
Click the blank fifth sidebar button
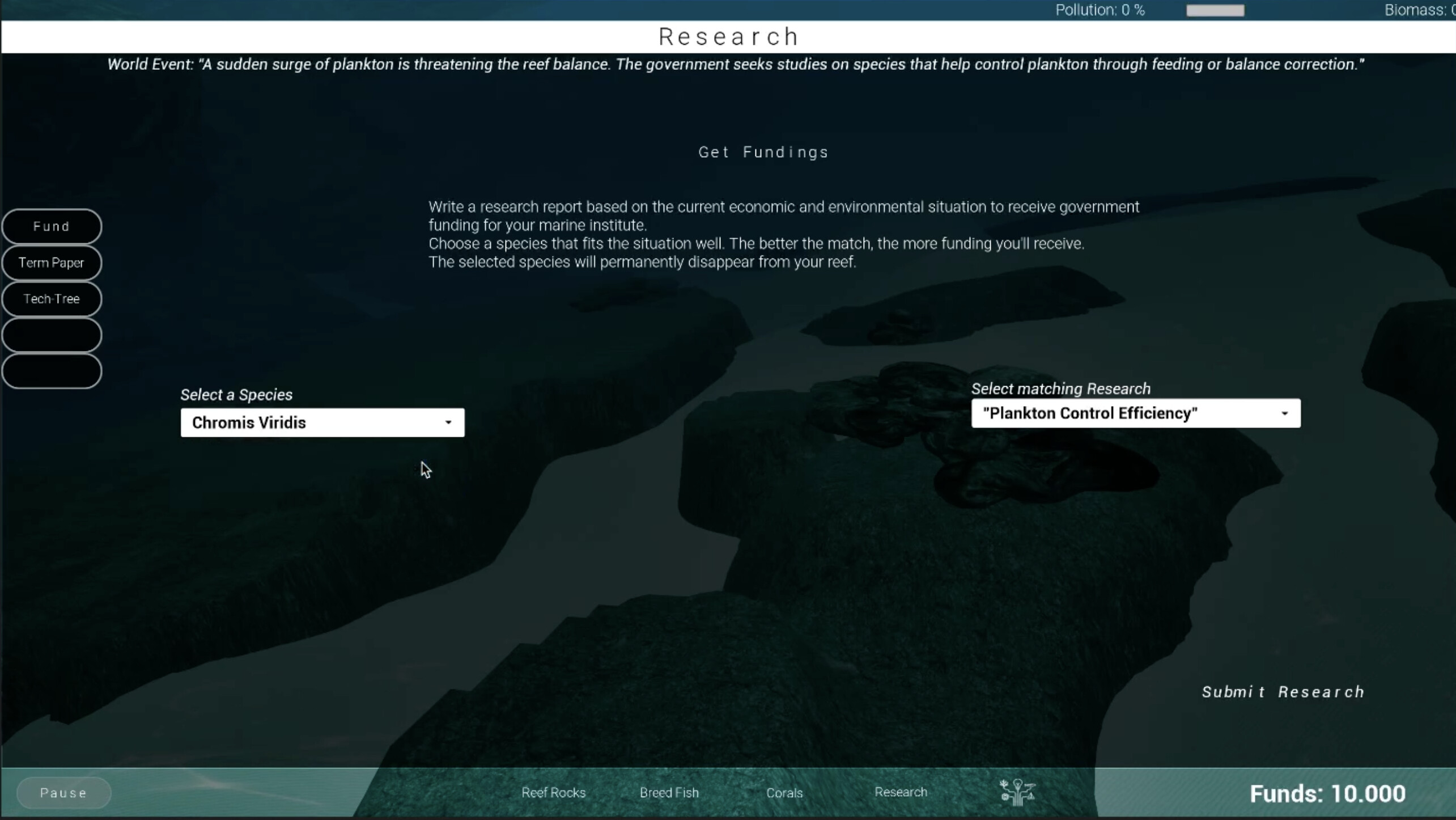pos(52,371)
